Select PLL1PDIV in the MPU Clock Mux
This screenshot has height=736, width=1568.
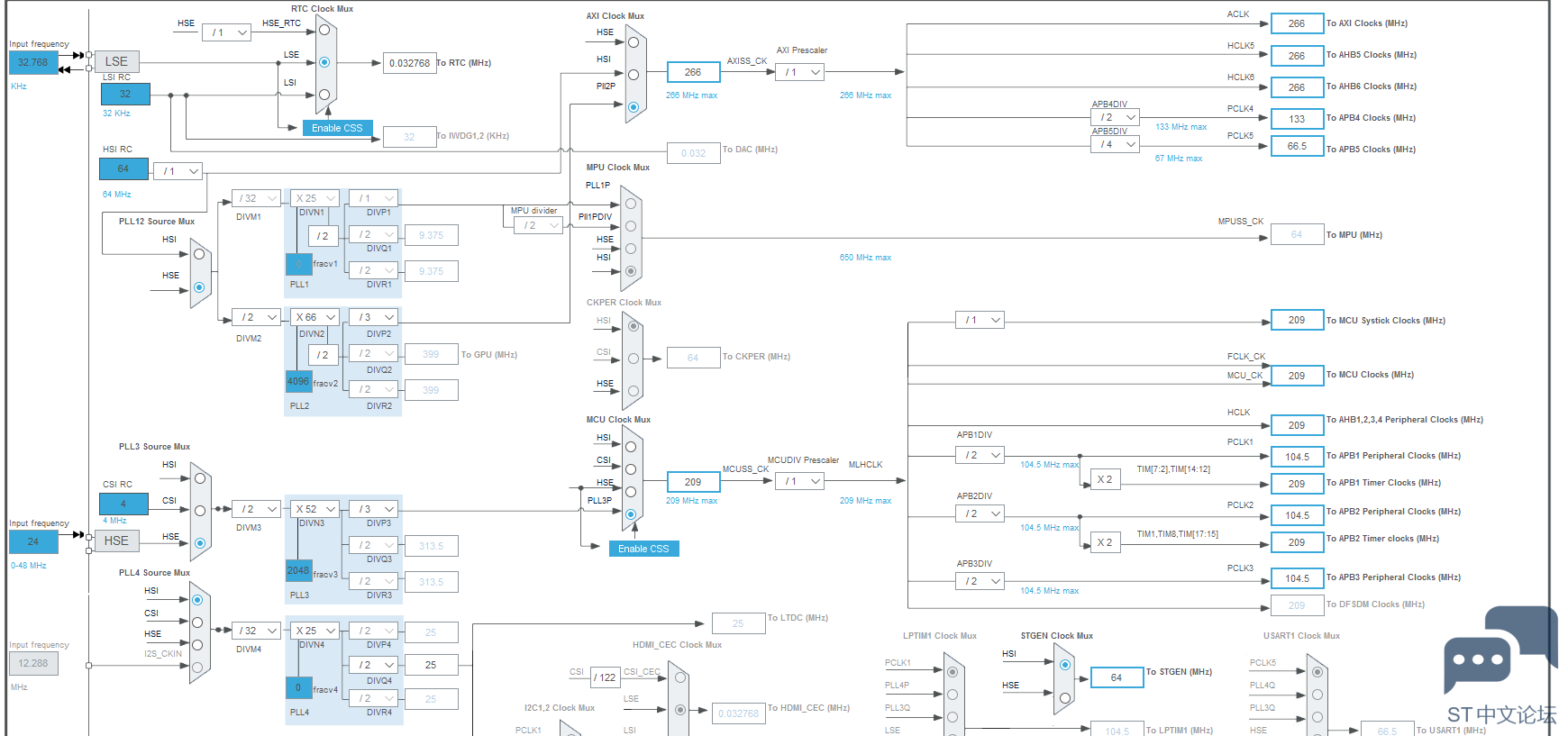(x=631, y=226)
